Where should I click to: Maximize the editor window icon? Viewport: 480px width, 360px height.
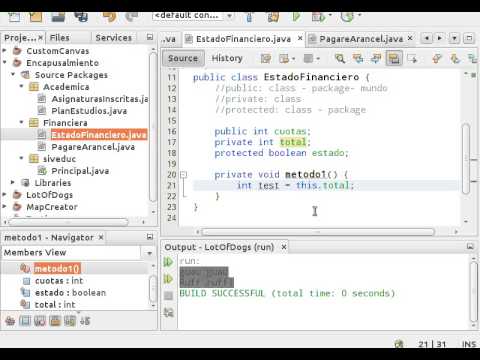pos(469,38)
